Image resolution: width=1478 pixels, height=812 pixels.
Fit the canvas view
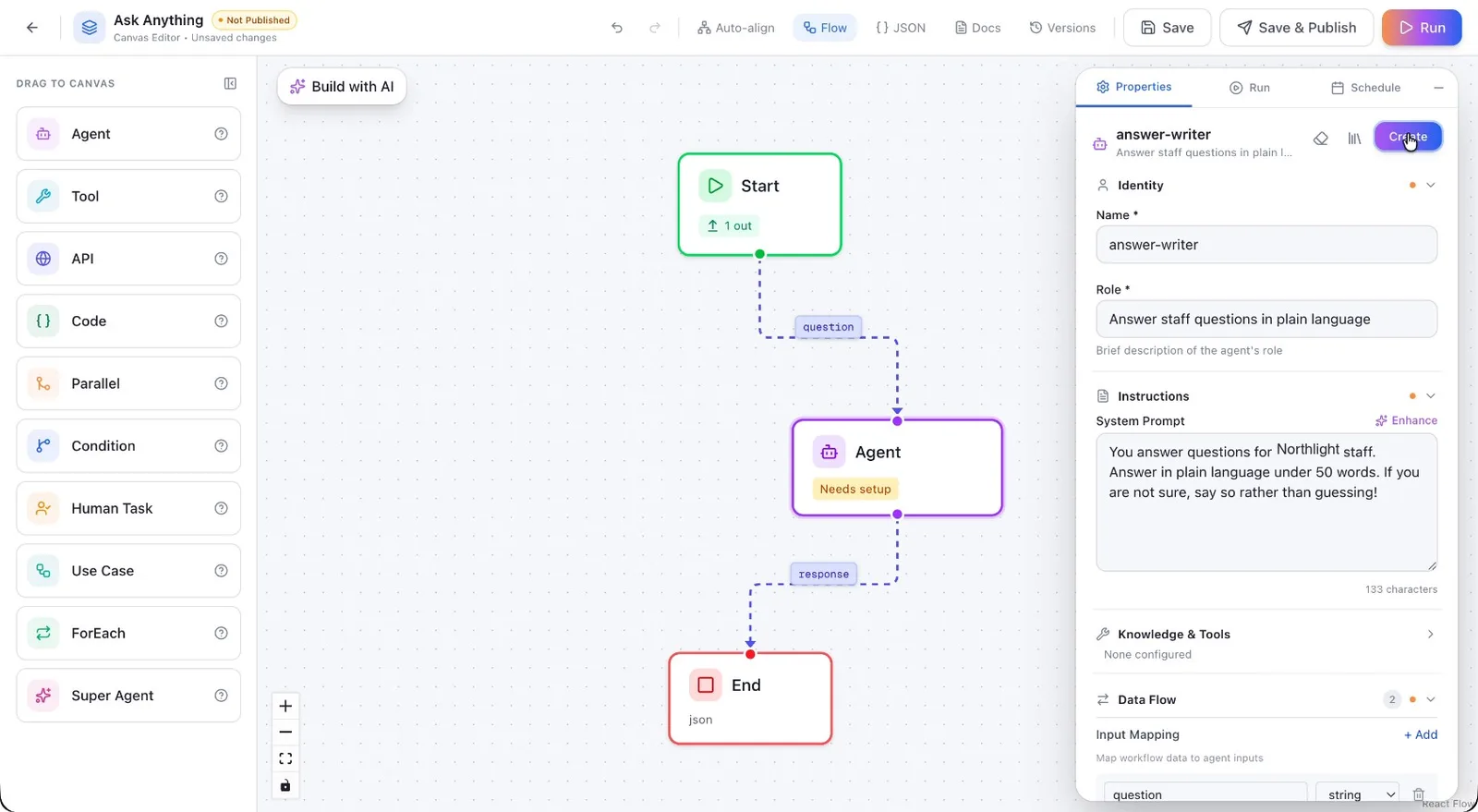point(285,758)
